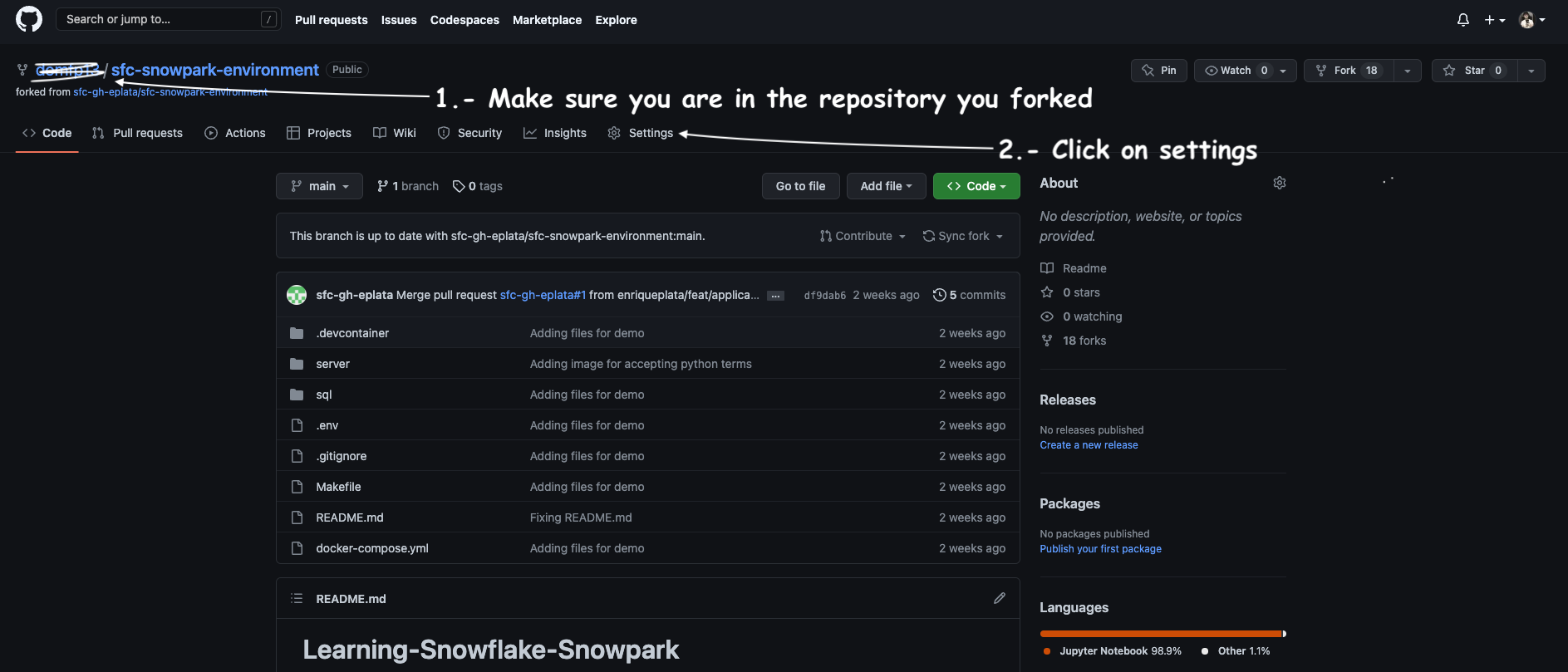This screenshot has height=672, width=1568.
Task: Click Go to file button
Action: tap(801, 186)
